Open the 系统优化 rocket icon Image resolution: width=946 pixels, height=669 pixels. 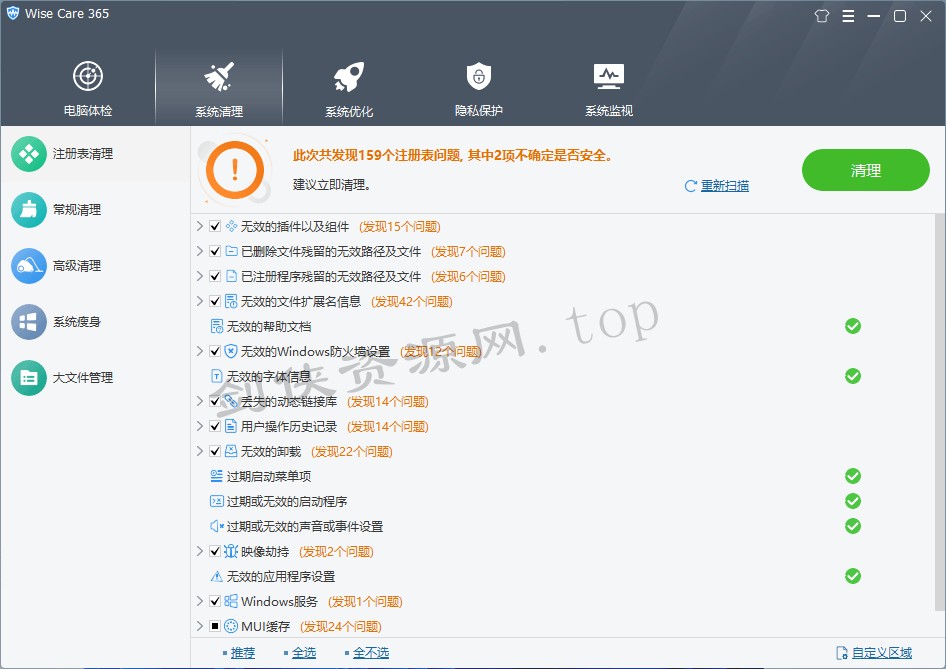[x=348, y=77]
